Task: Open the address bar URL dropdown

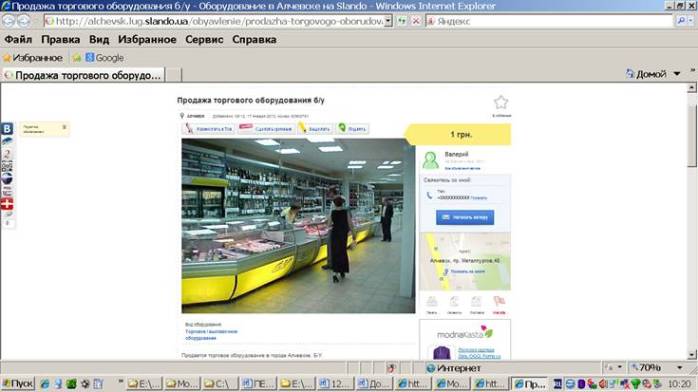Action: pos(388,21)
